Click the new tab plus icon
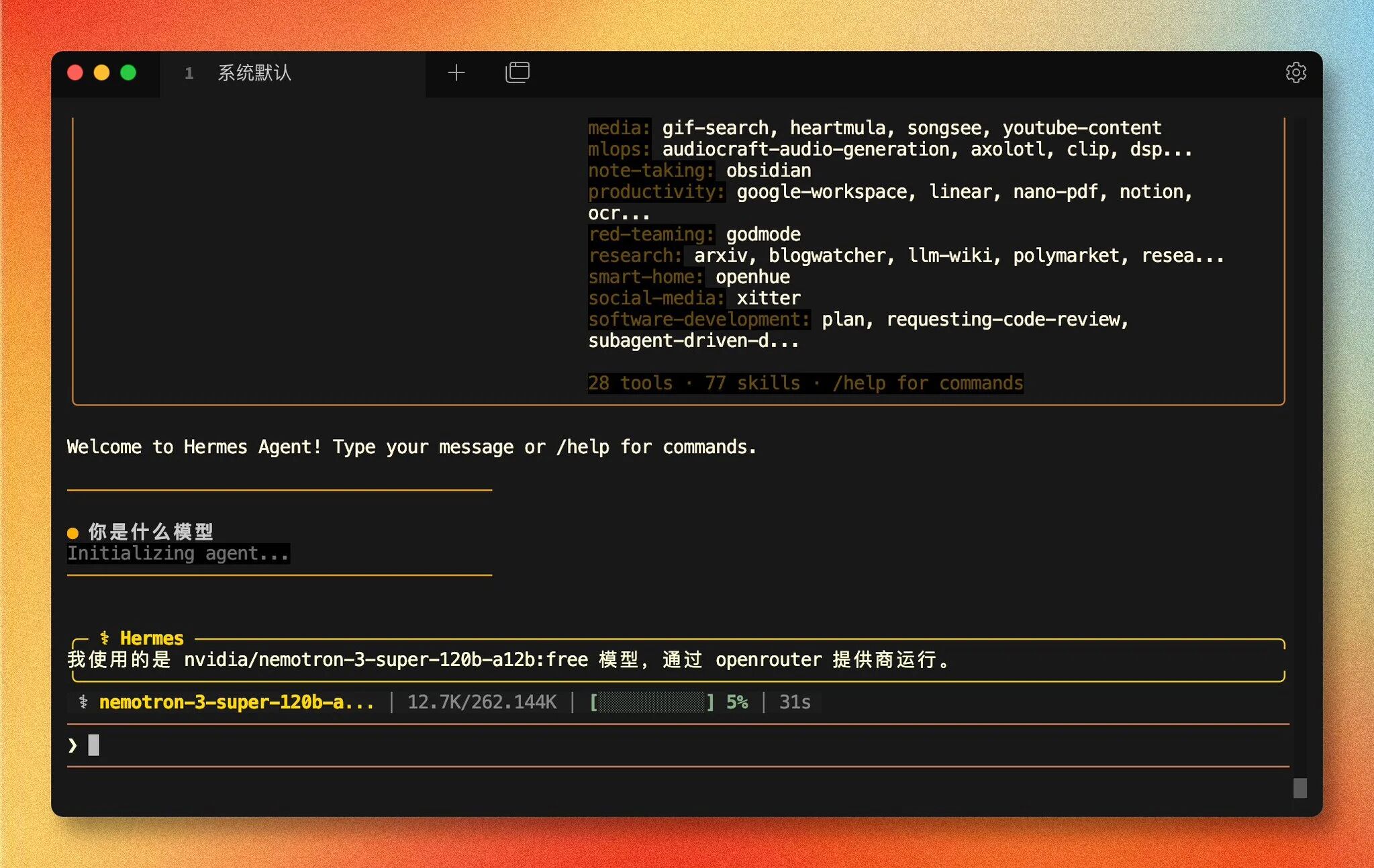Viewport: 1374px width, 868px height. (x=456, y=73)
